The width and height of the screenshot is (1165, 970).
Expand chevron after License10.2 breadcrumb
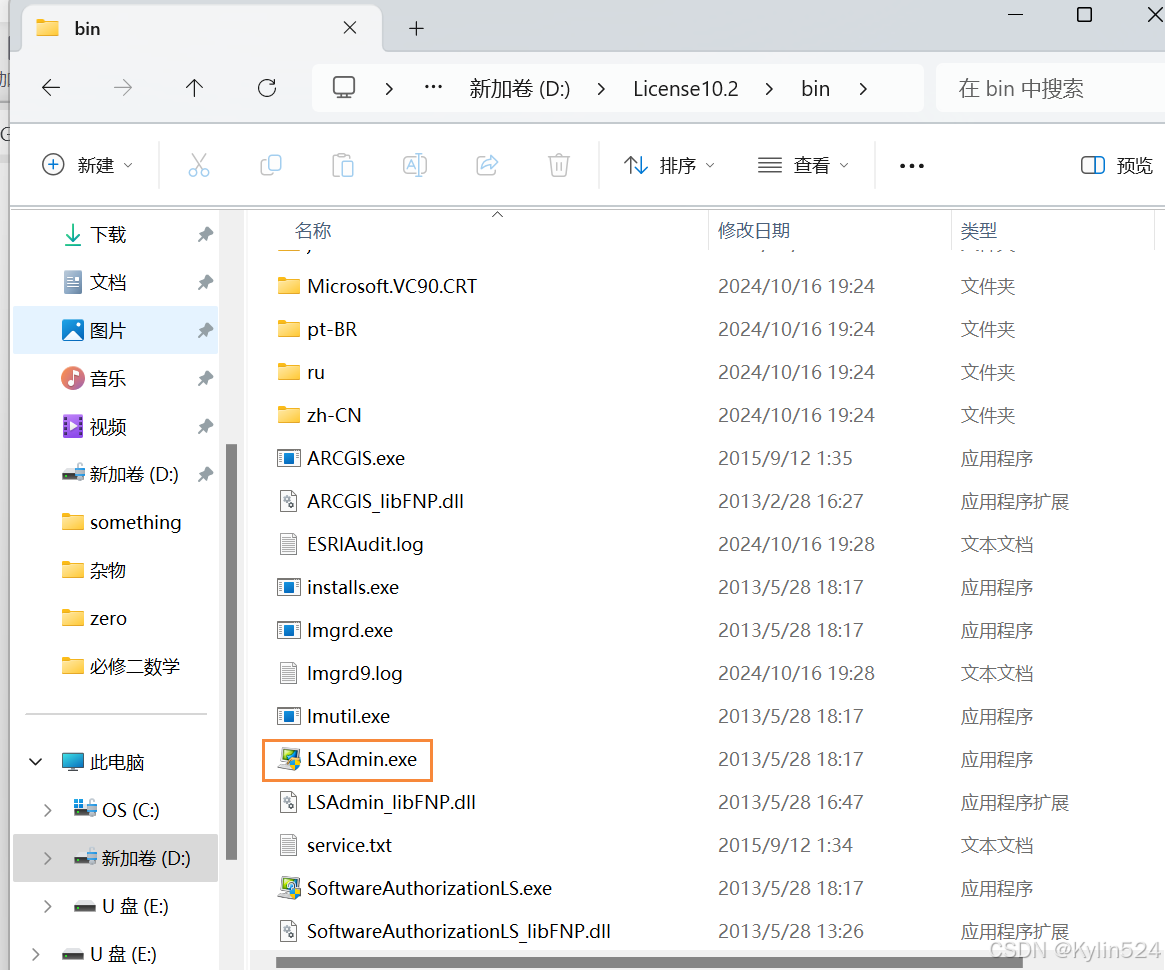tap(770, 89)
